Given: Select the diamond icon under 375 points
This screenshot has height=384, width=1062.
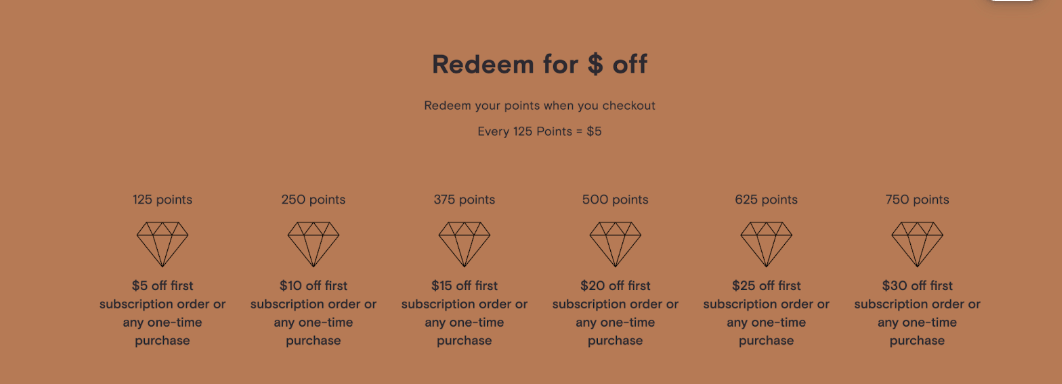Looking at the screenshot, I should (465, 244).
